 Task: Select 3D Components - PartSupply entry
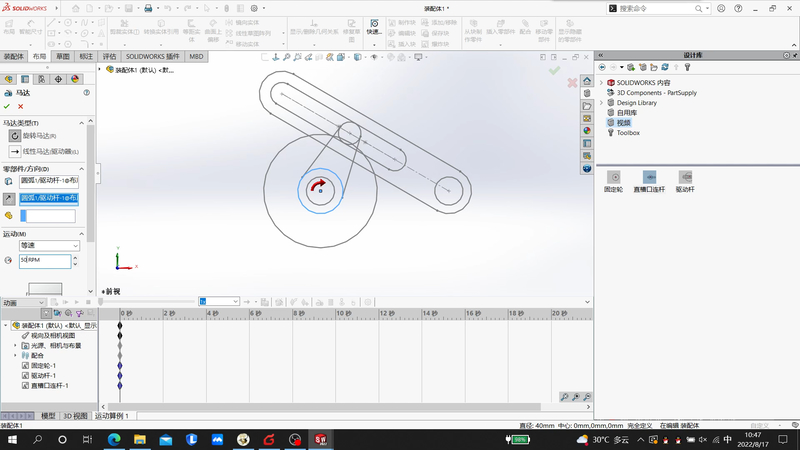coord(657,93)
